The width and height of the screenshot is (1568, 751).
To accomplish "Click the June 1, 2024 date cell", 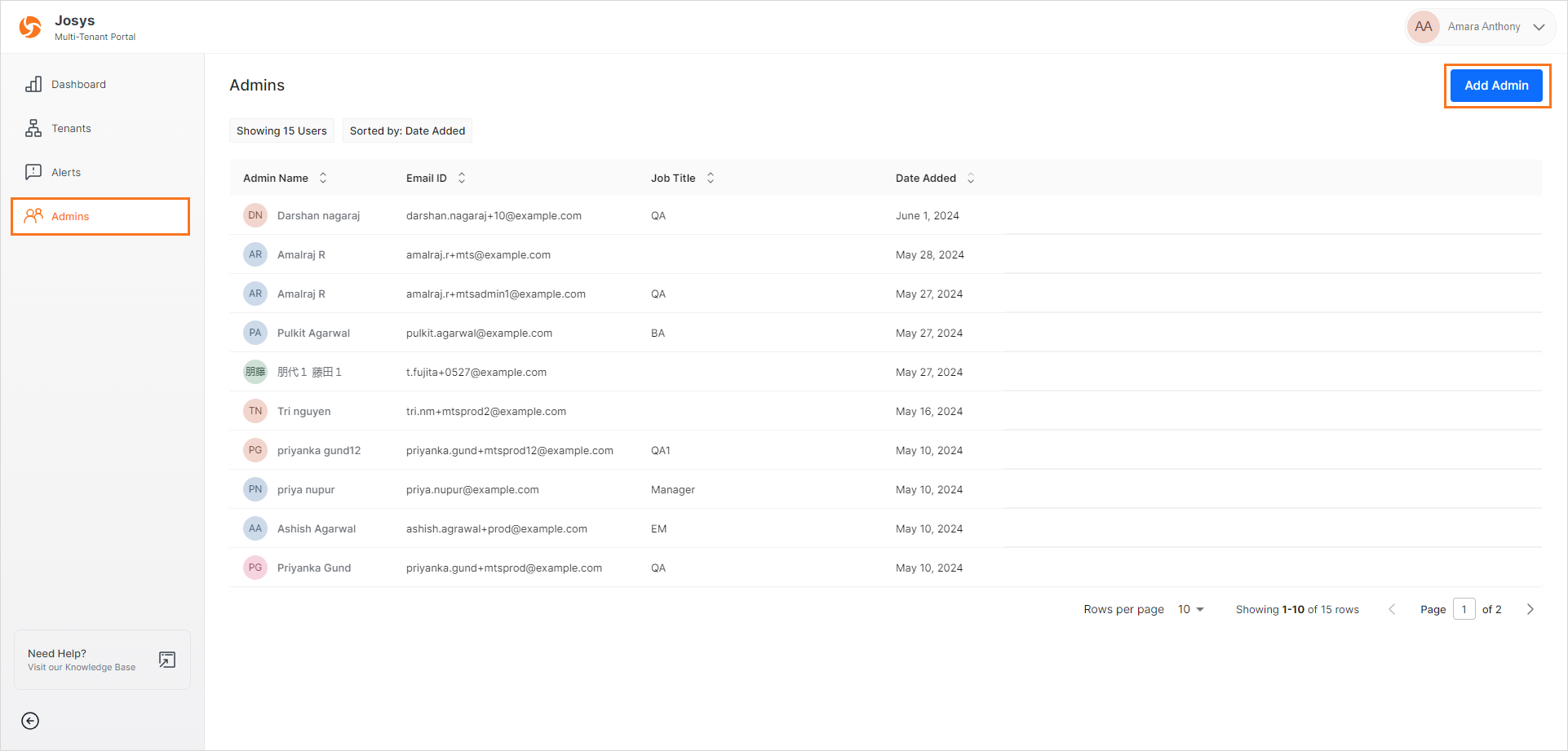I will (x=927, y=215).
